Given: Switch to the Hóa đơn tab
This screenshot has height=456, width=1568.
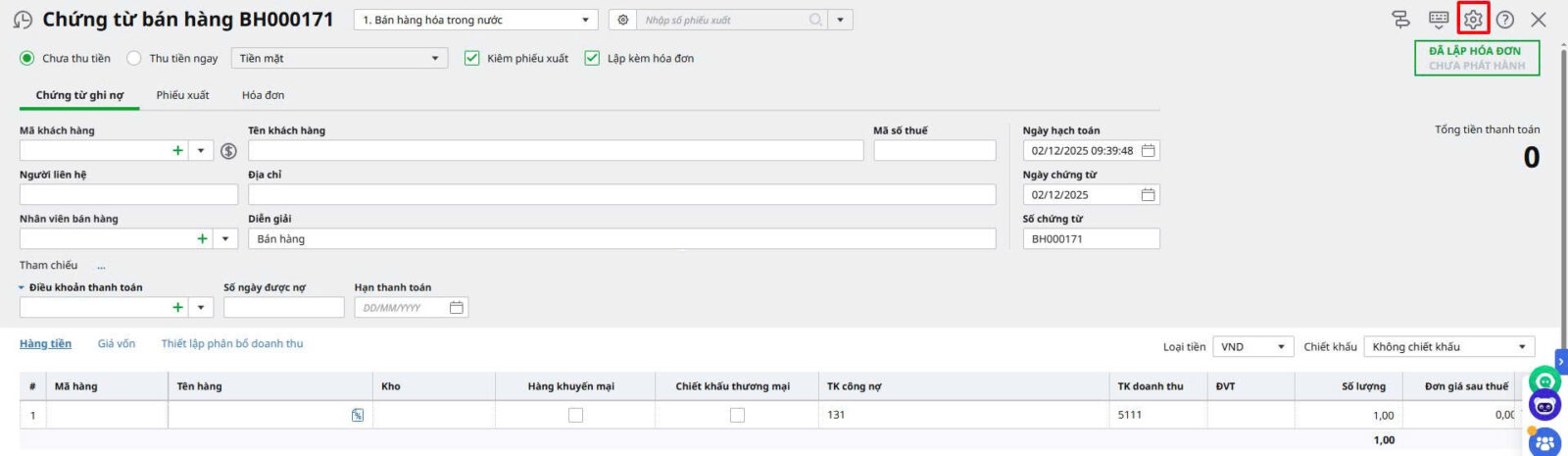Looking at the screenshot, I should [263, 95].
